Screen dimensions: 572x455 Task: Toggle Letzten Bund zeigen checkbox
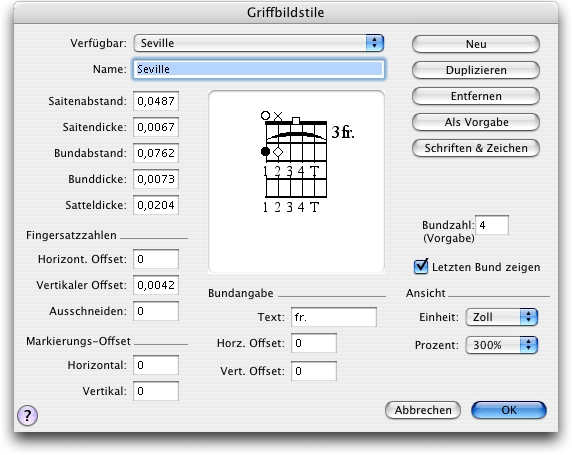(421, 266)
